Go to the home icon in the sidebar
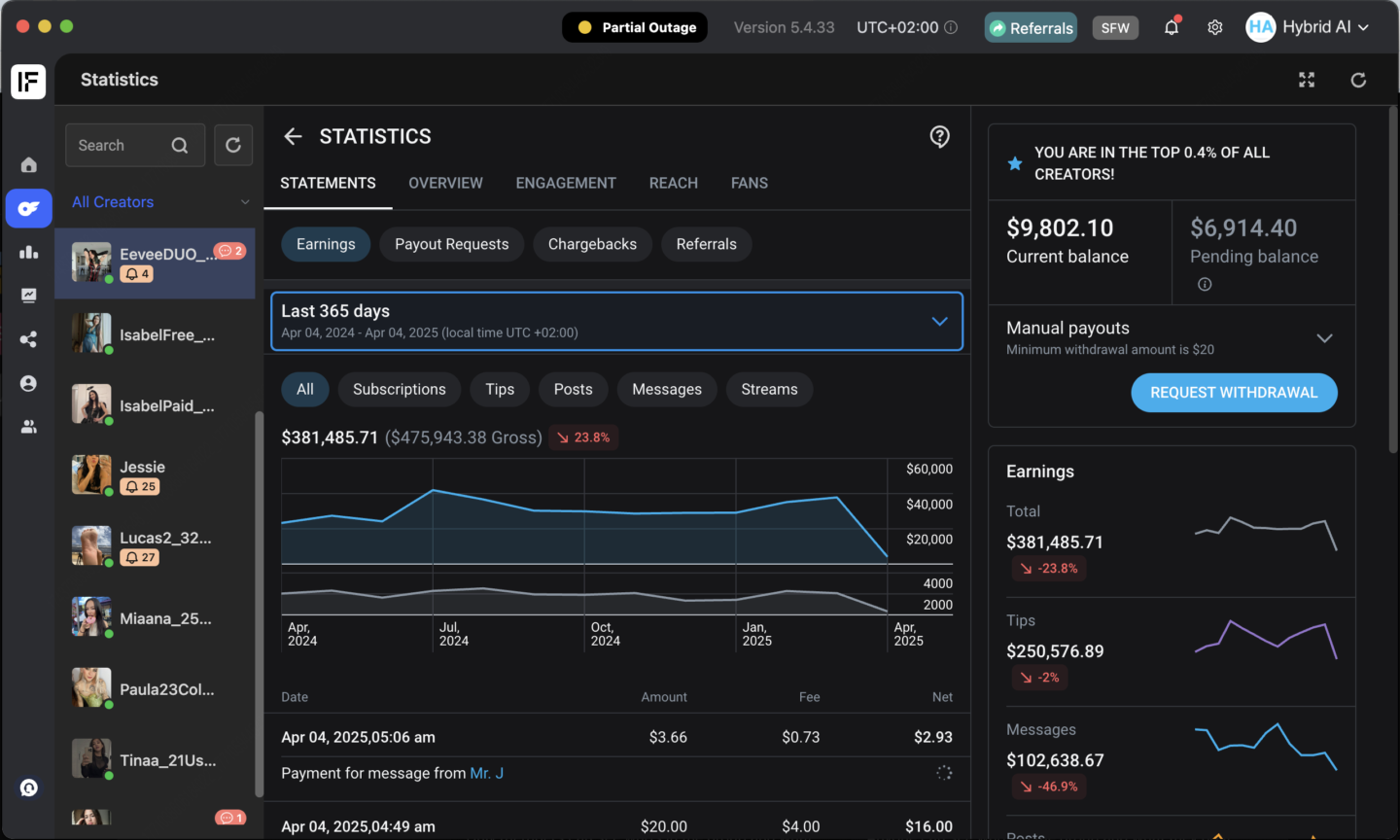 point(29,164)
